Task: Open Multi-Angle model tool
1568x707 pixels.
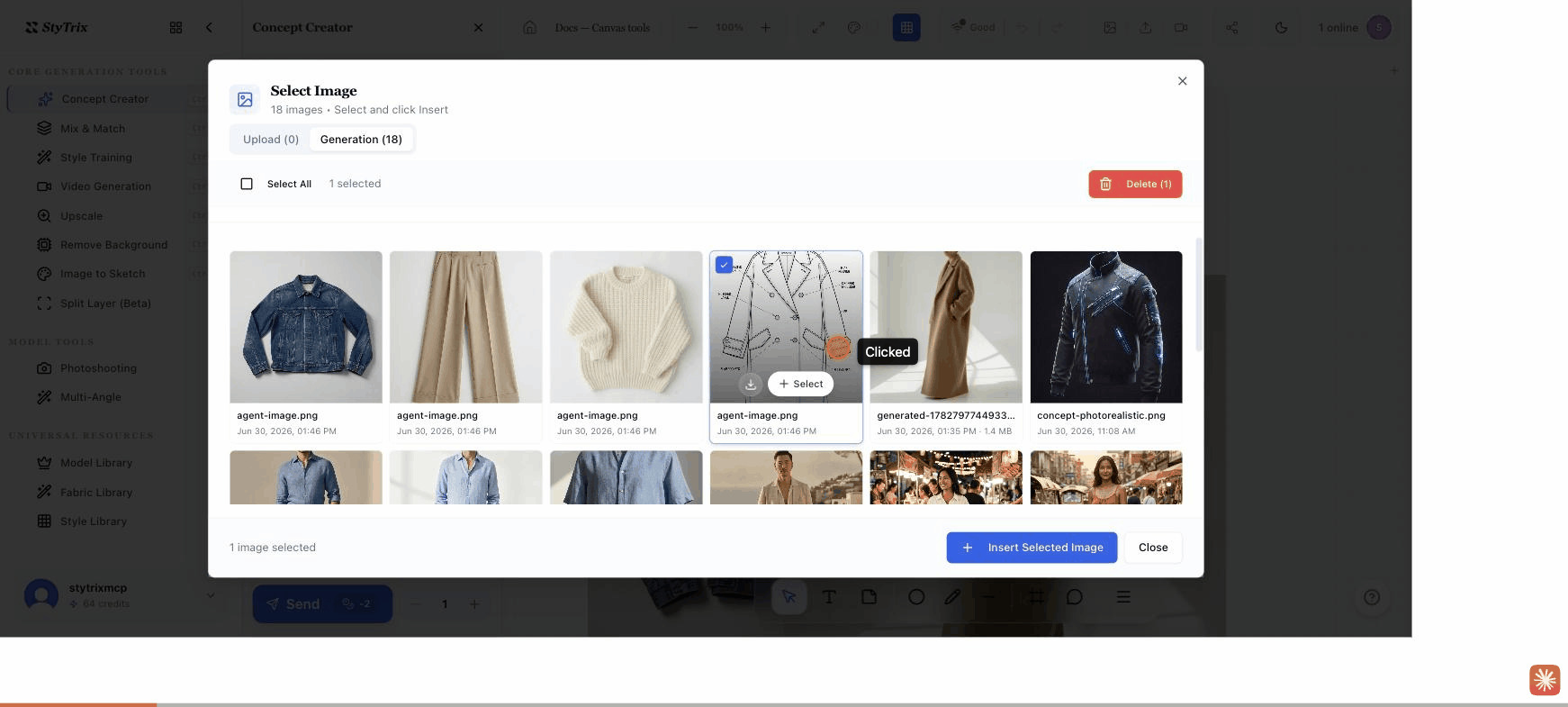Action: pos(90,397)
